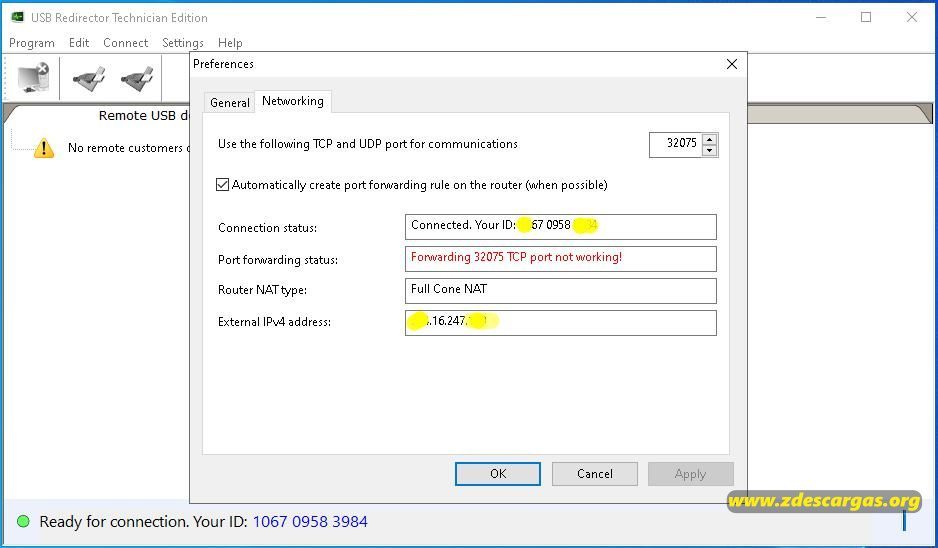Click Cancel in Preferences dialog
Screen dimensions: 938x548
pyautogui.click(x=595, y=474)
